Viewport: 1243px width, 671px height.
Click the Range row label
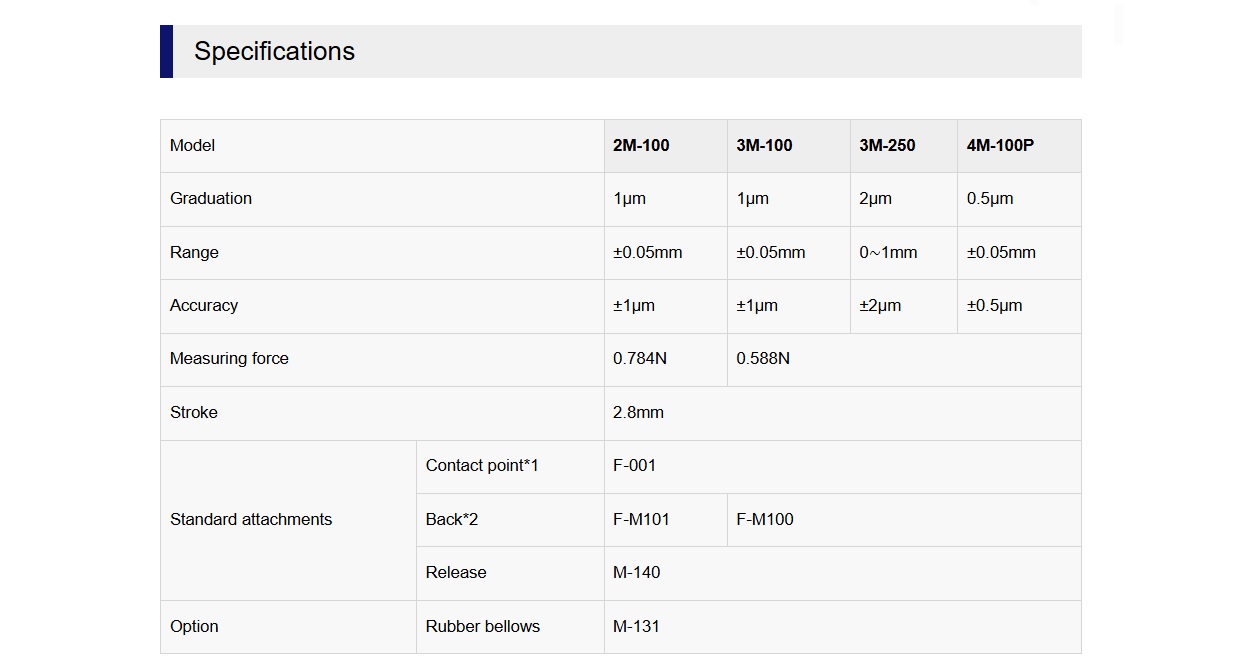[194, 252]
